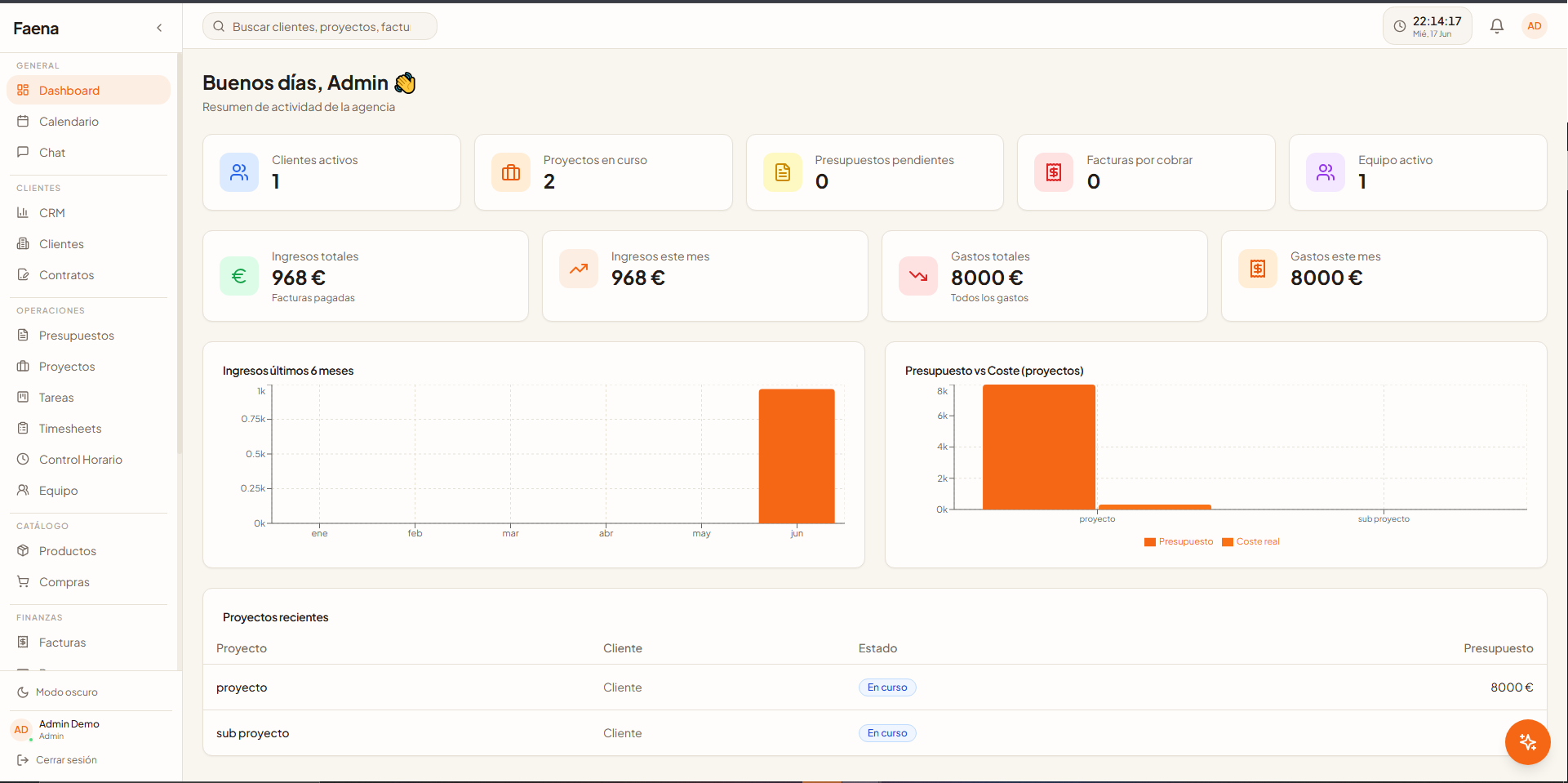Image resolution: width=1568 pixels, height=783 pixels.
Task: Click the Presupuestos document icon in sidebar
Action: tap(23, 335)
